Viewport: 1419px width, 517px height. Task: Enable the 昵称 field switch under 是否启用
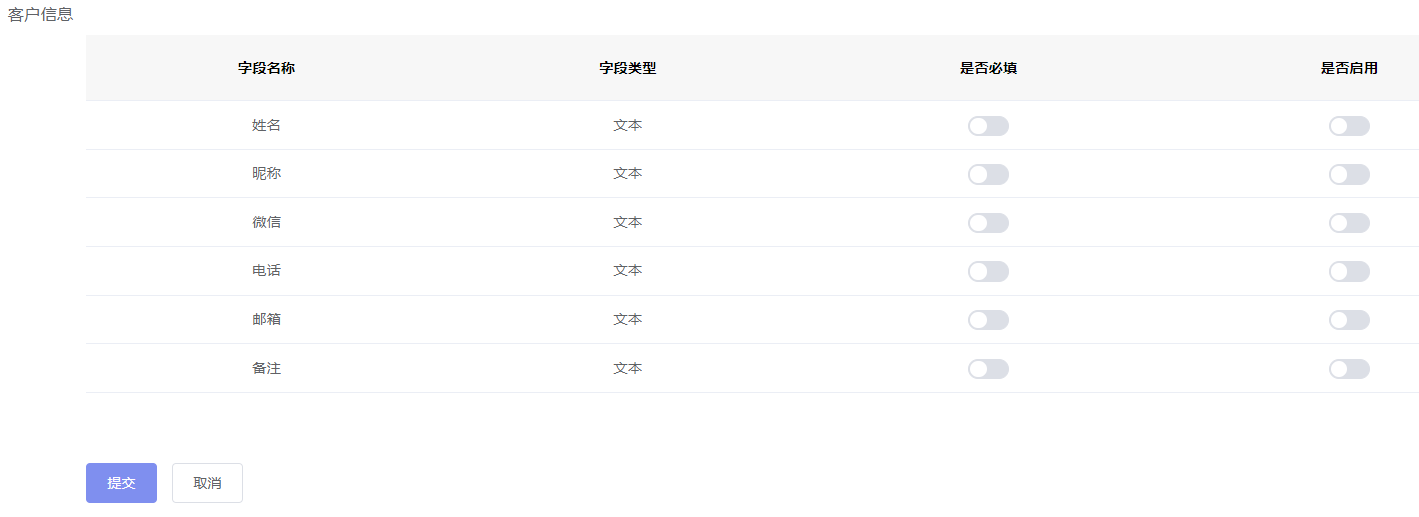coord(1349,174)
